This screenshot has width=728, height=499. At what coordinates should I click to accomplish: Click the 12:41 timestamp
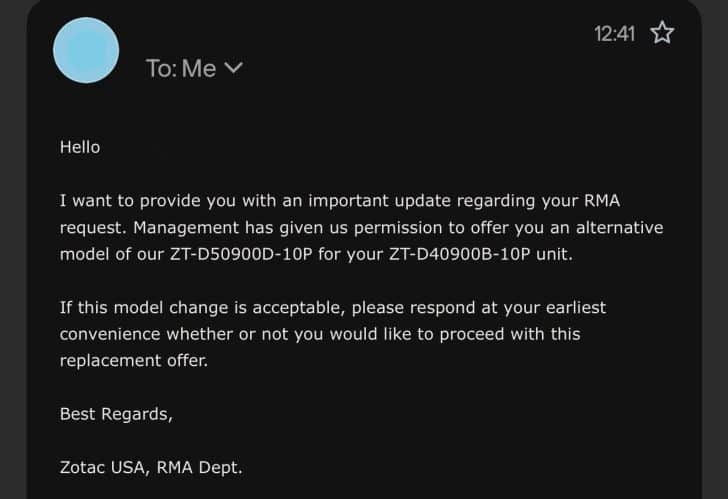click(614, 33)
